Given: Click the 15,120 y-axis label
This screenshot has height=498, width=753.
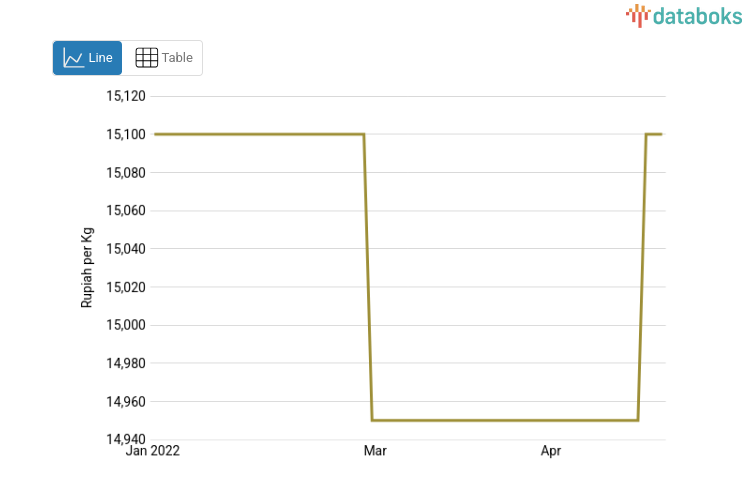Looking at the screenshot, I should pos(126,96).
